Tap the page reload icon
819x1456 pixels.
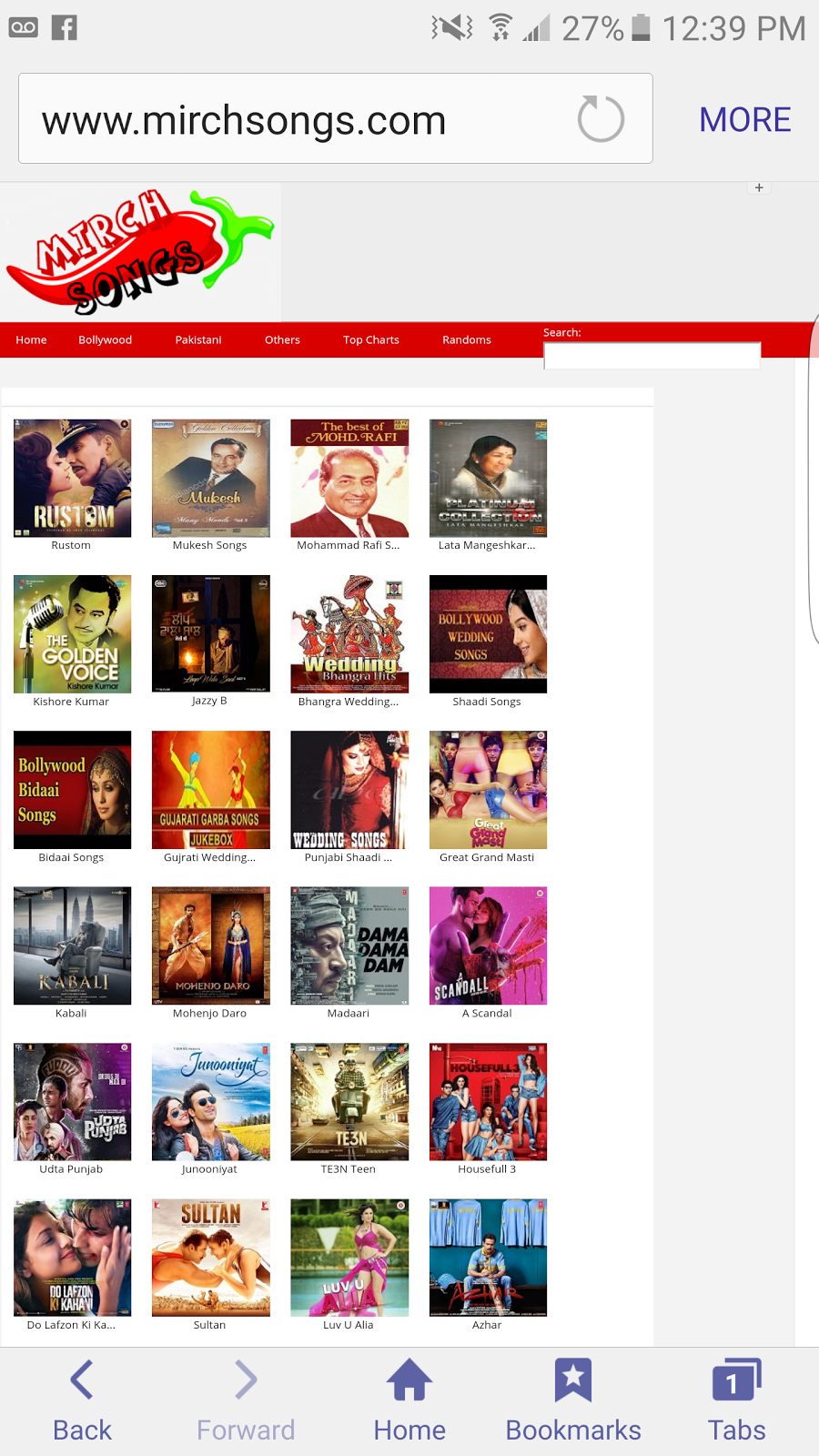click(601, 119)
